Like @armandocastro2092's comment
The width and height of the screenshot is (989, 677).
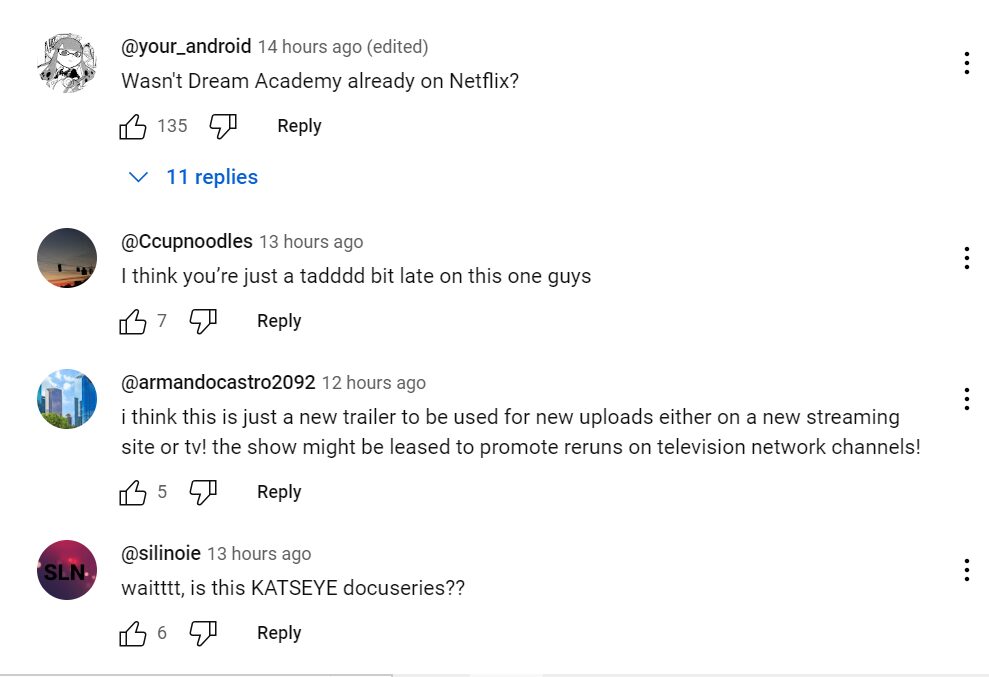coord(133,492)
